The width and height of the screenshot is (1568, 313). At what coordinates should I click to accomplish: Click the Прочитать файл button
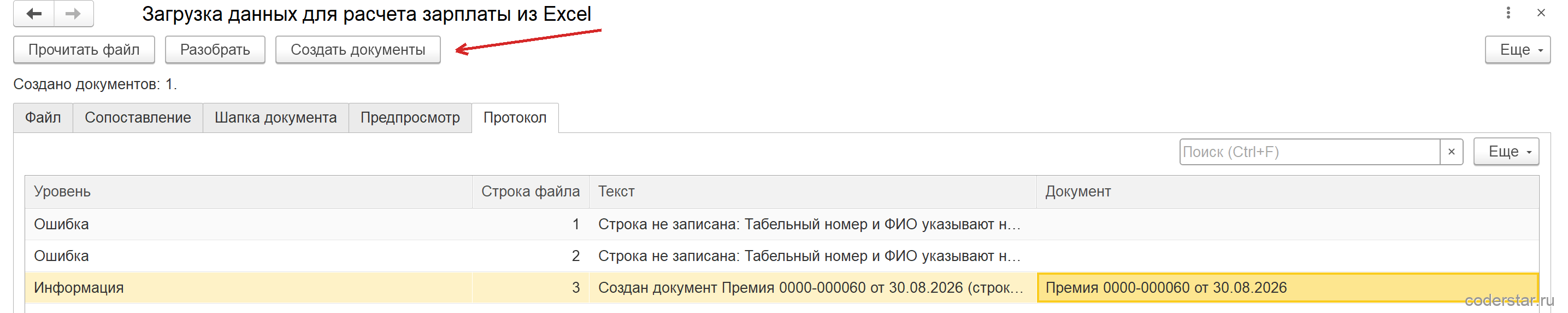click(84, 50)
